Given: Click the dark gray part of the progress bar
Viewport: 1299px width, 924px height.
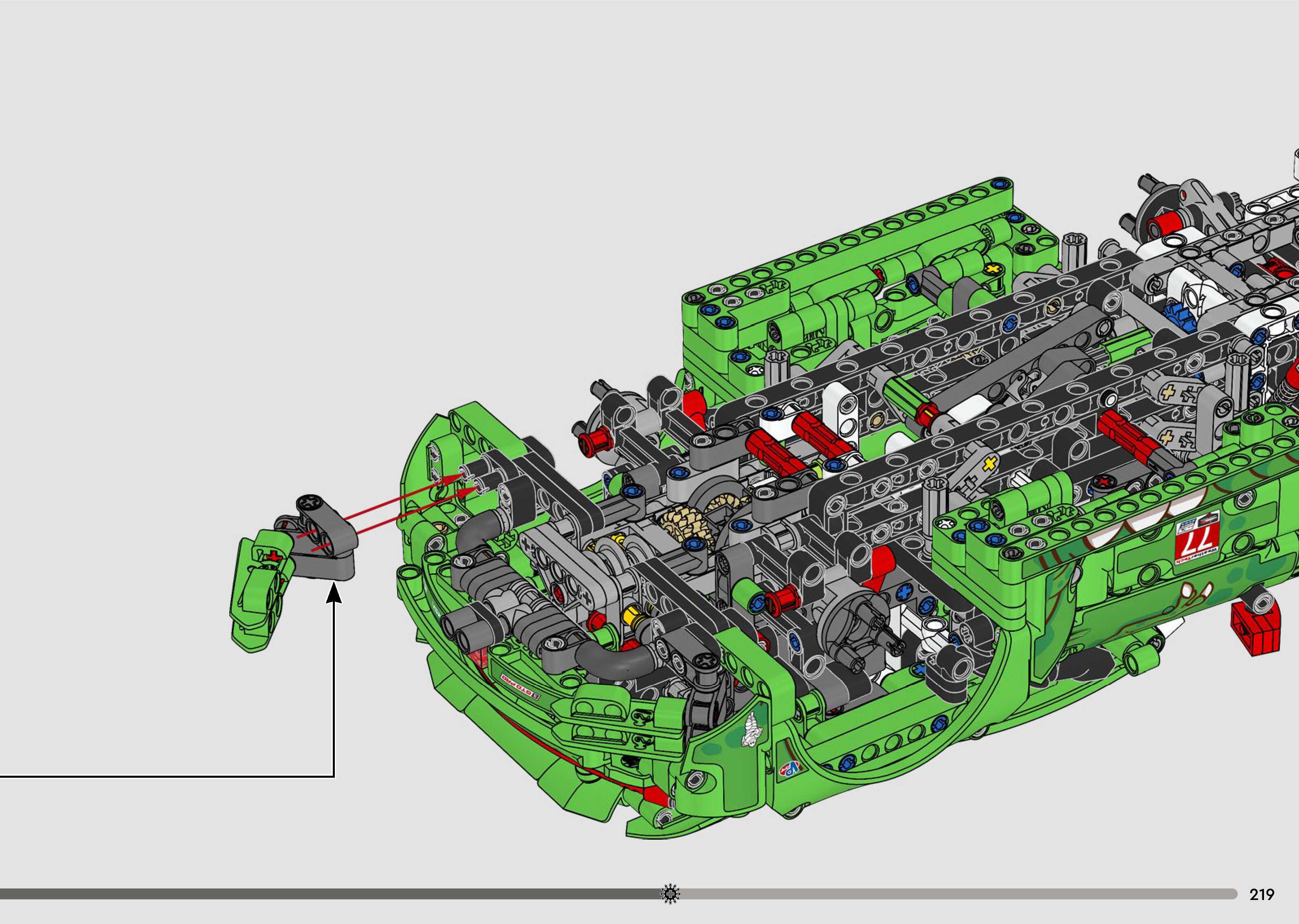Looking at the screenshot, I should tap(330, 894).
